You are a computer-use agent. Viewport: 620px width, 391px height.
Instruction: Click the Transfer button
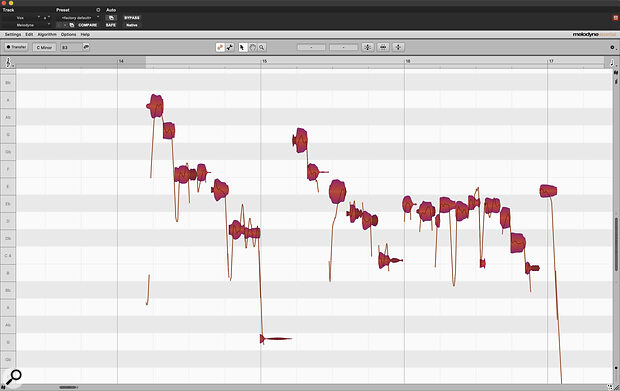[x=16, y=47]
